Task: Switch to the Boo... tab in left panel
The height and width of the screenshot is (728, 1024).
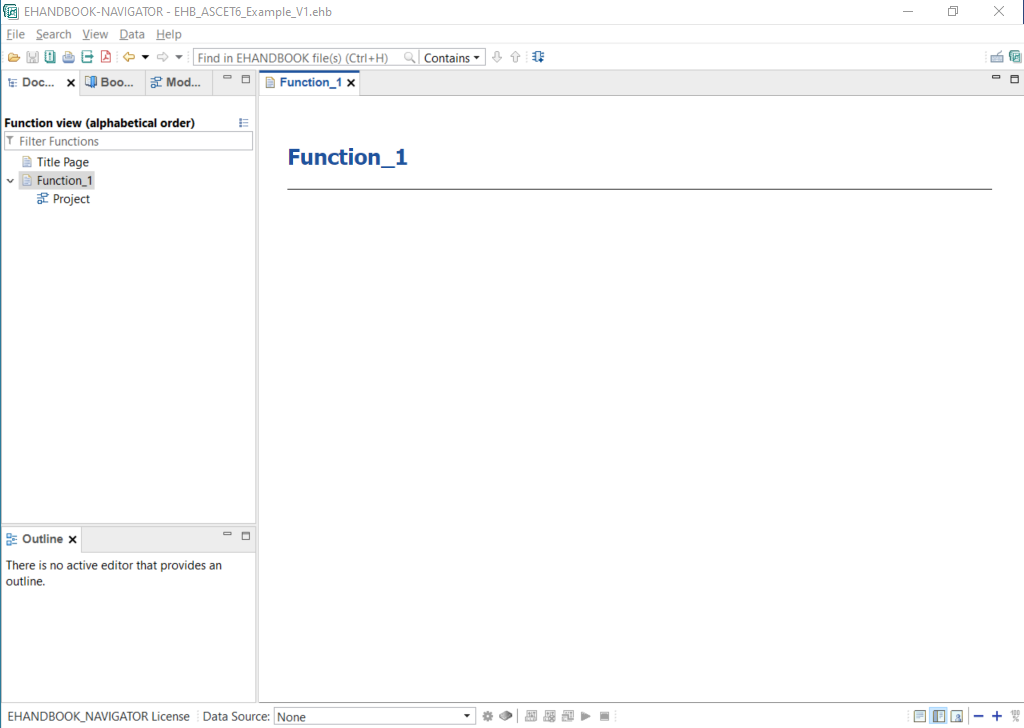Action: click(x=110, y=83)
